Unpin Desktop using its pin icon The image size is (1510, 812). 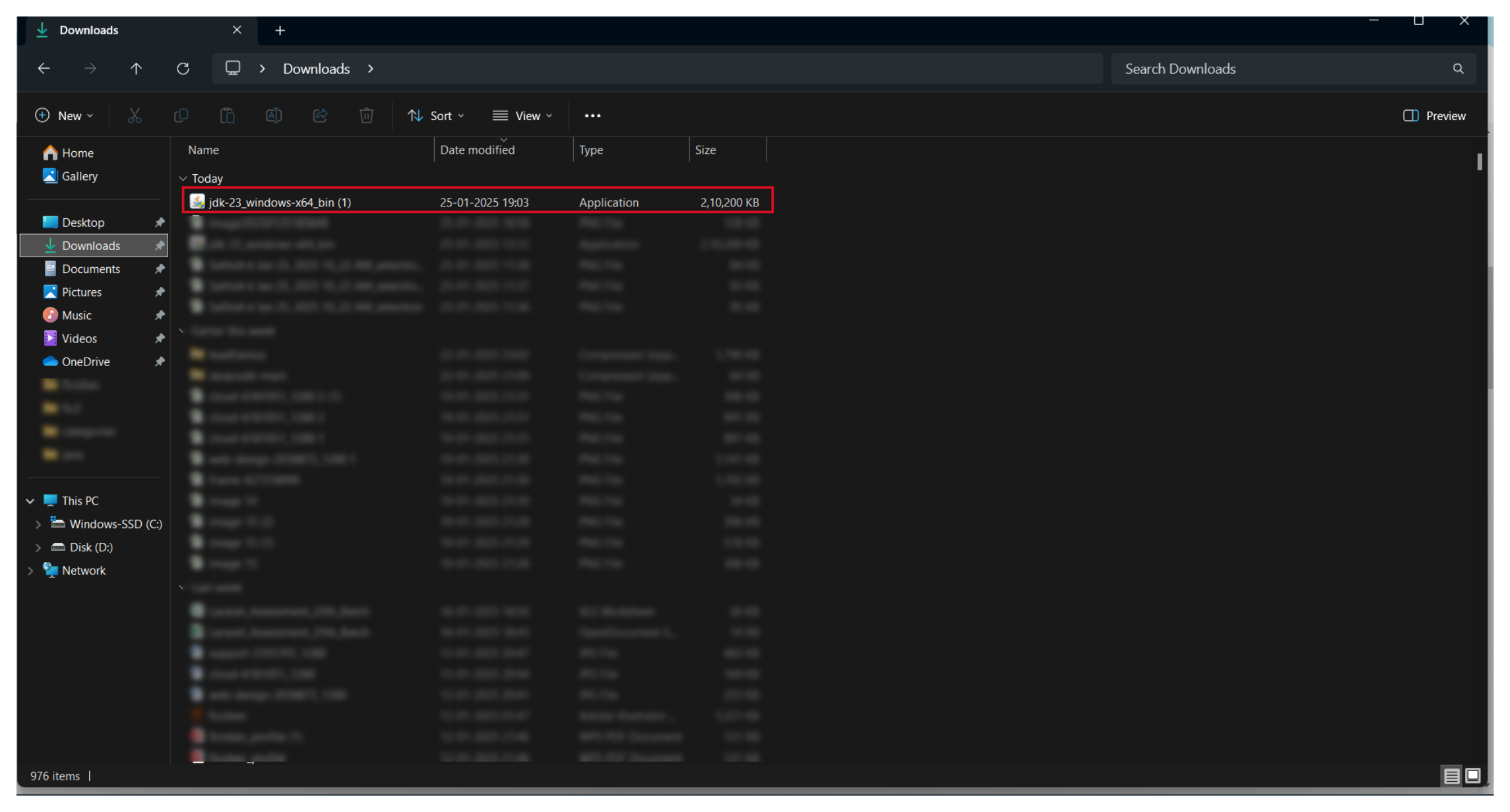[159, 222]
